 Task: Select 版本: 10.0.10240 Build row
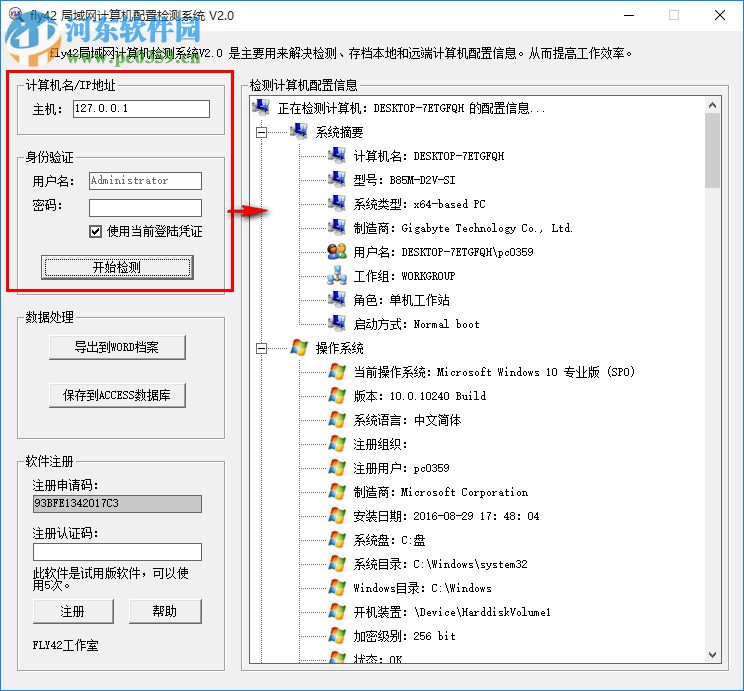pyautogui.click(x=419, y=396)
